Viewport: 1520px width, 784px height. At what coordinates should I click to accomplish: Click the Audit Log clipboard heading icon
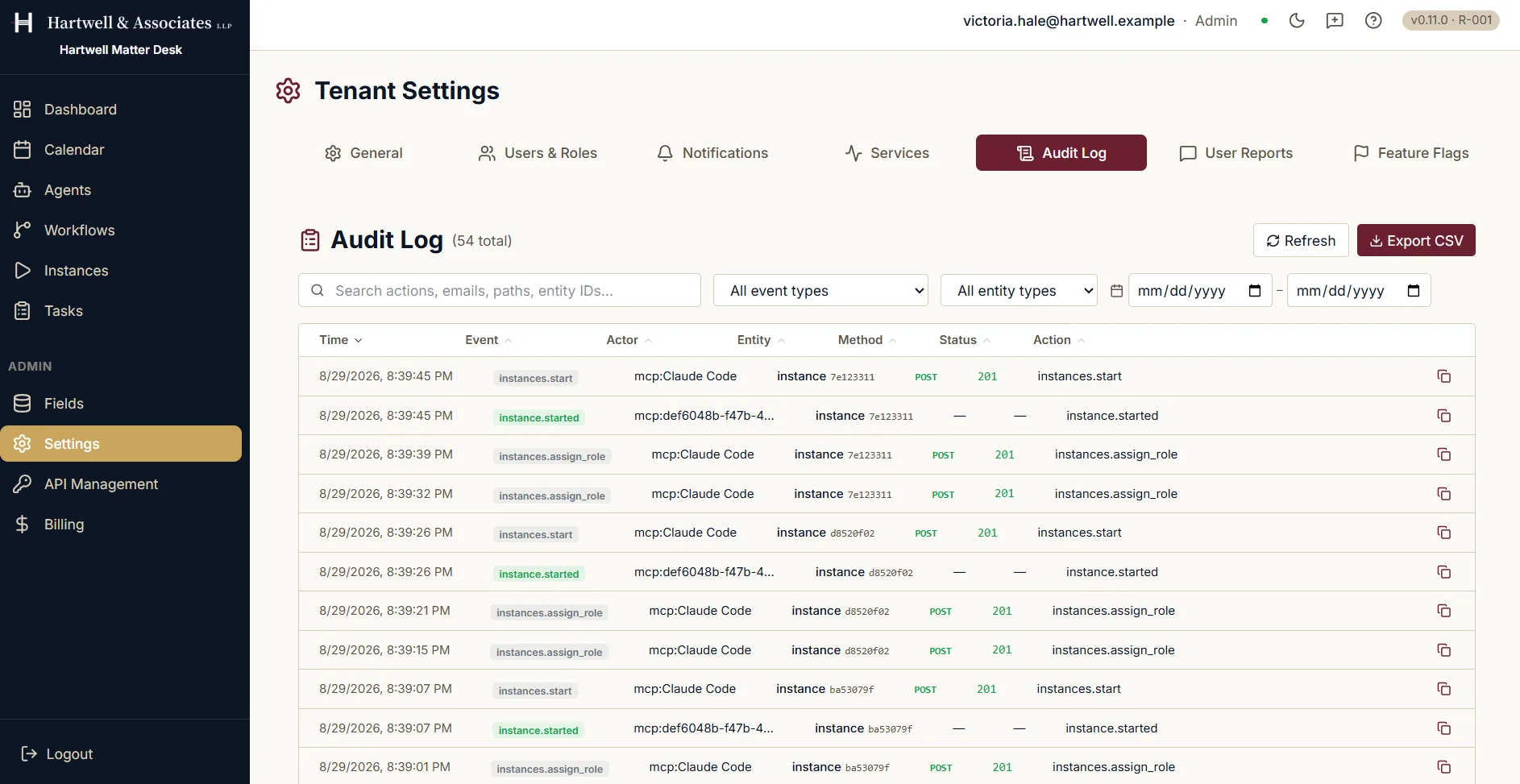click(310, 240)
